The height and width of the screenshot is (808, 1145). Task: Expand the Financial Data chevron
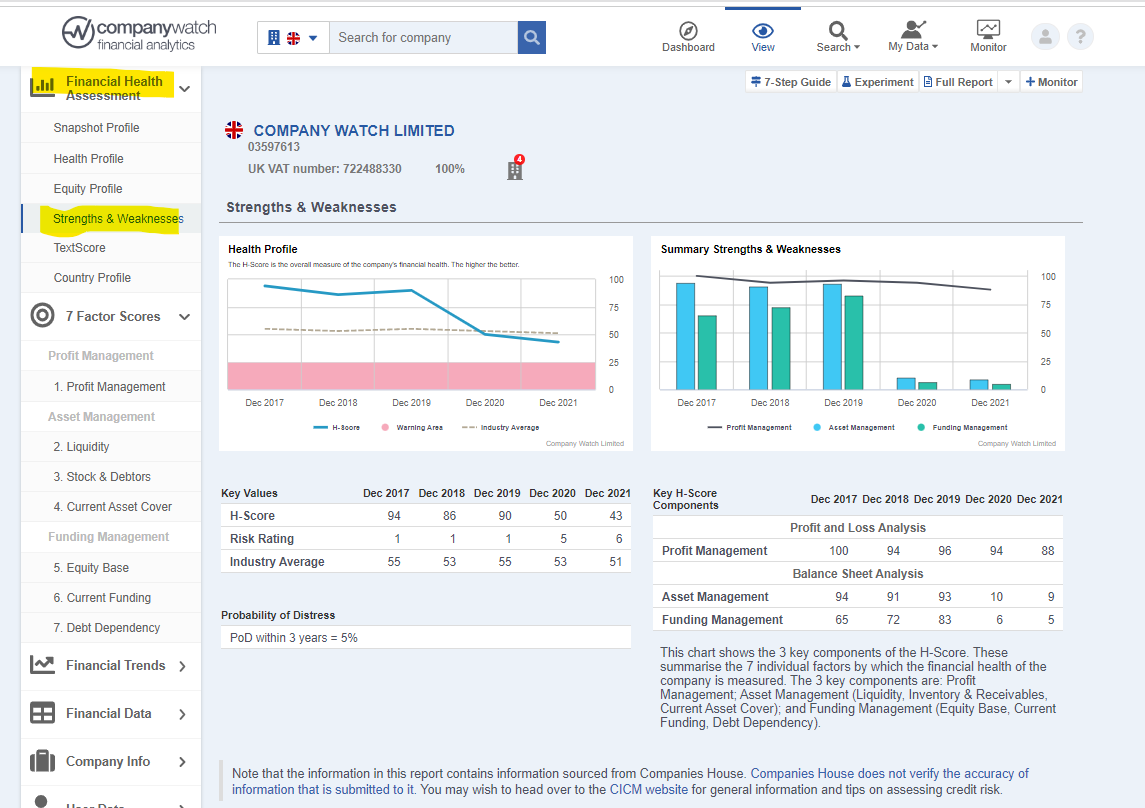(x=183, y=714)
